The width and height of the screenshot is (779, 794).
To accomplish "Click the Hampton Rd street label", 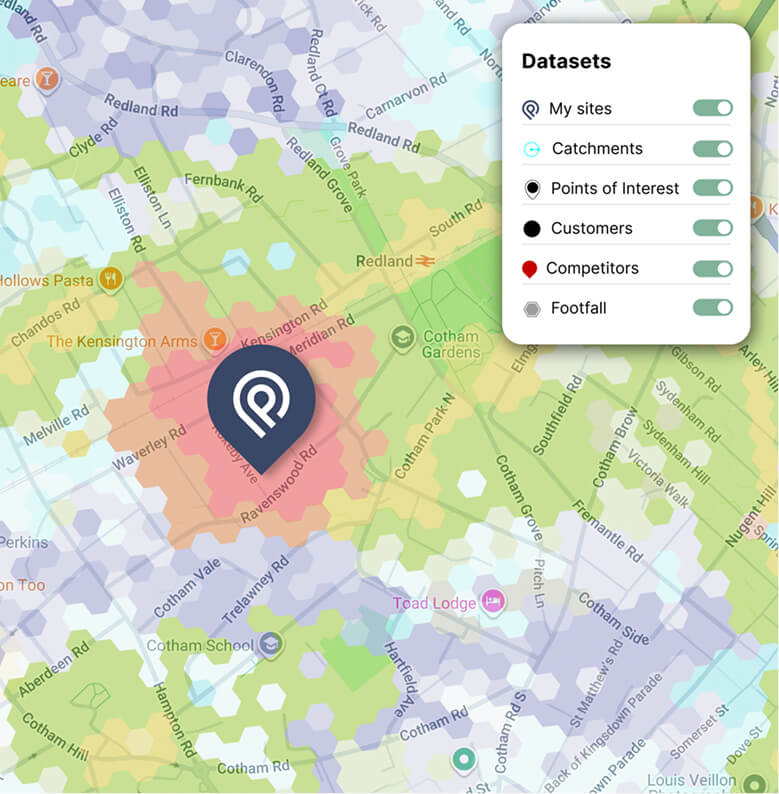I will click(x=174, y=720).
